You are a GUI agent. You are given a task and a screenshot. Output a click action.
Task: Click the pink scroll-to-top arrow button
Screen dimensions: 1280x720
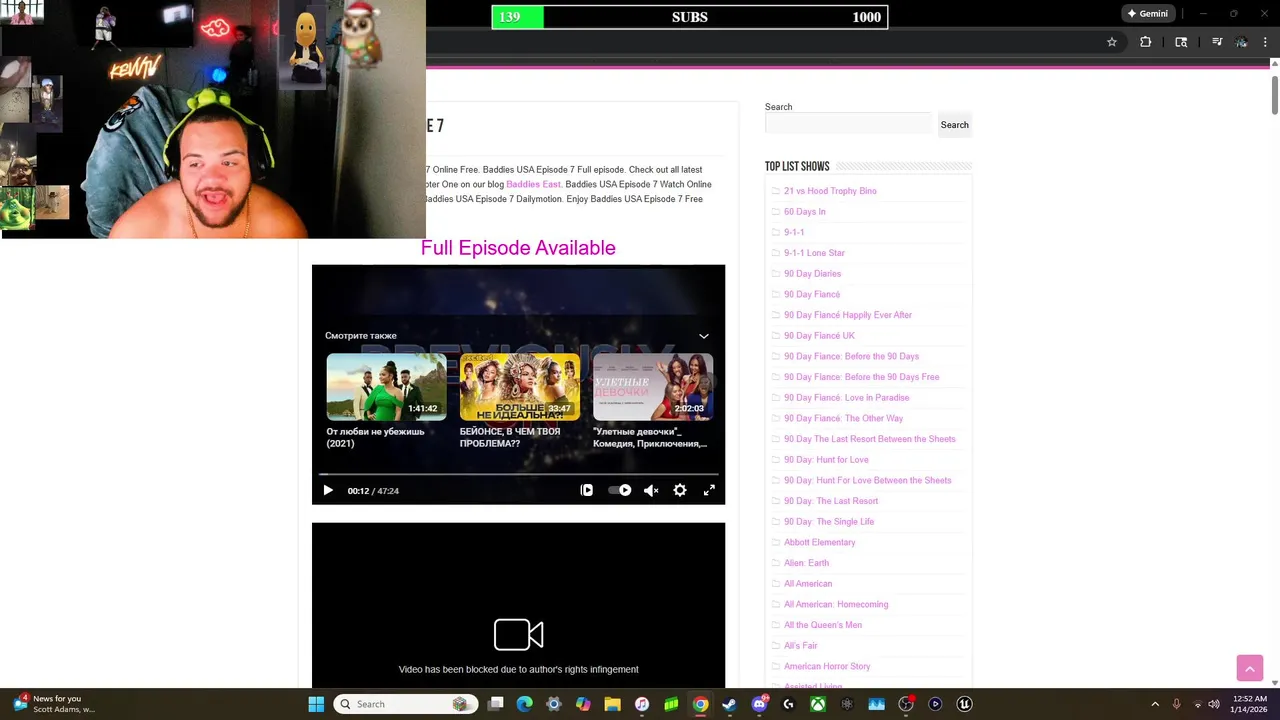[x=1250, y=668]
